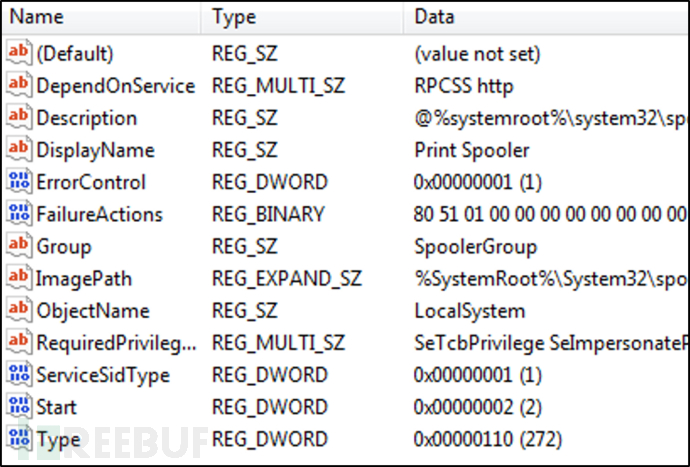Click the string icon beside (Default)

pos(19,53)
